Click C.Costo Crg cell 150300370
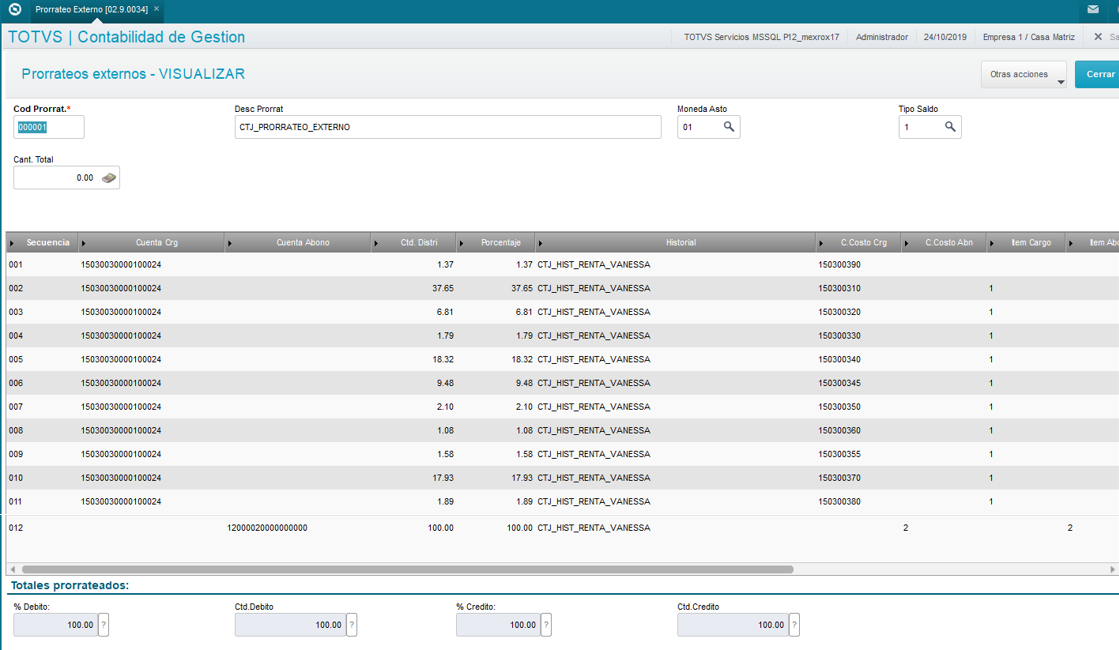 click(839, 478)
